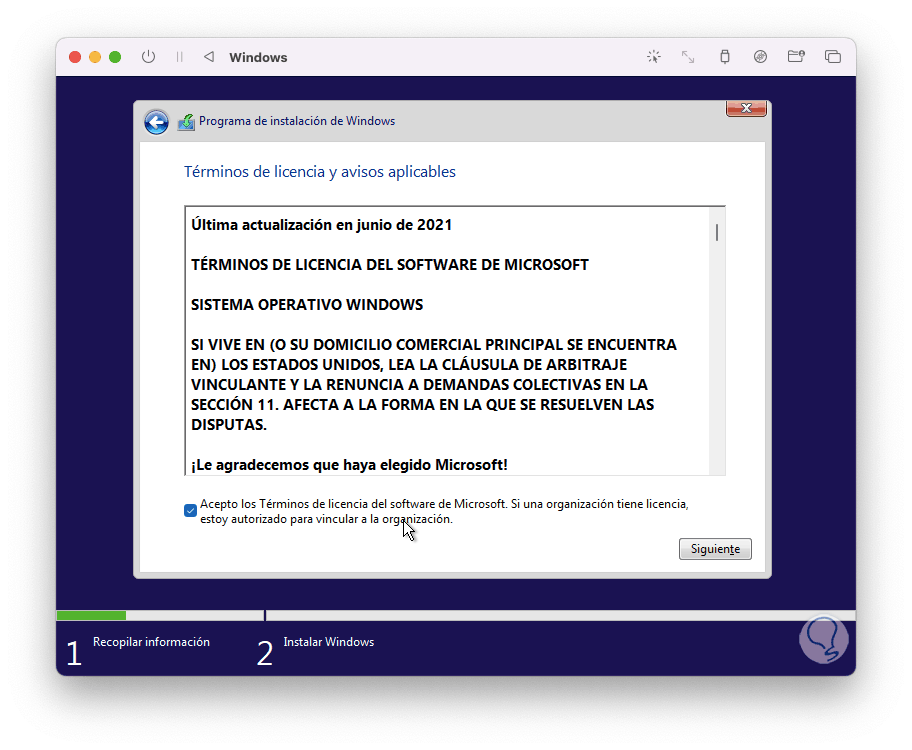This screenshot has height=750, width=912.
Task: Click the spinning activity icon in toolbar
Action: [654, 56]
